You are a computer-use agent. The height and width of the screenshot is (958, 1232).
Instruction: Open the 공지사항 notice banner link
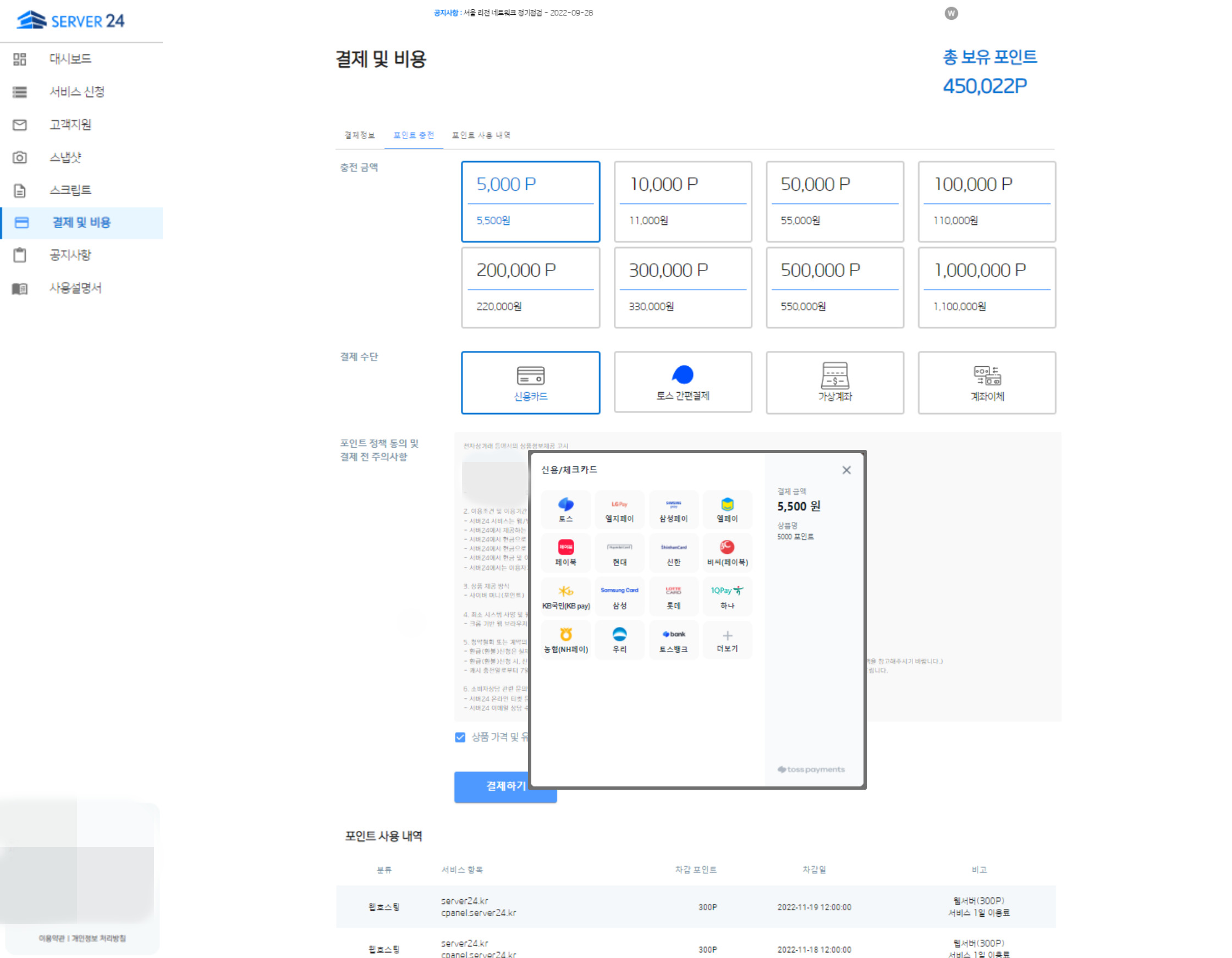[x=513, y=13]
